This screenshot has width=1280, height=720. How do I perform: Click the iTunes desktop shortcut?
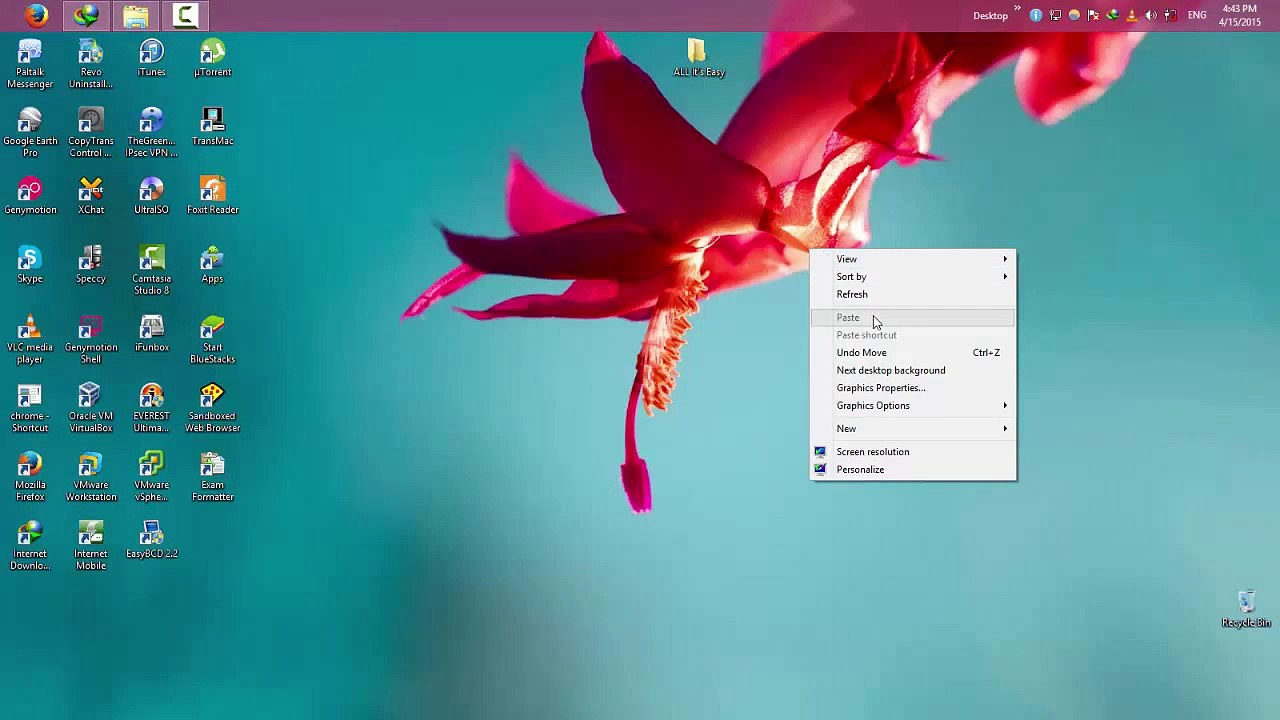tap(152, 58)
